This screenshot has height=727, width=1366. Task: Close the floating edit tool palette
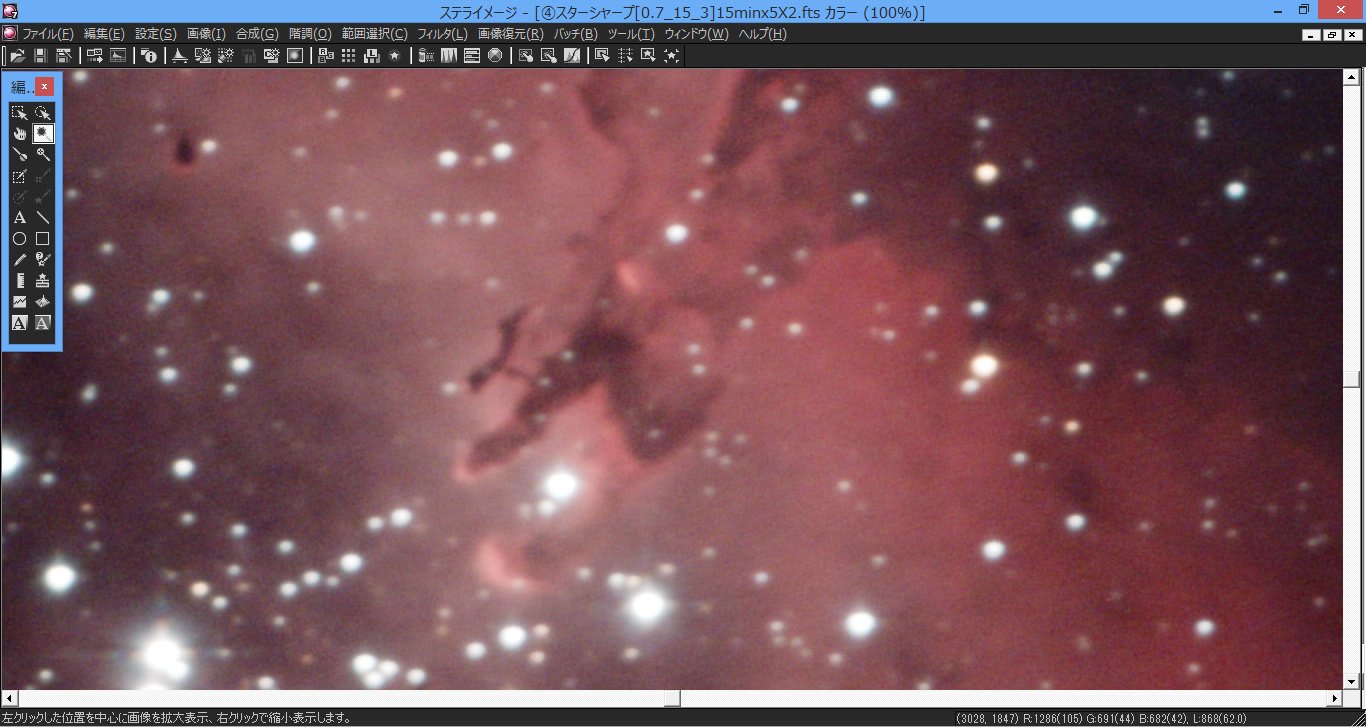44,87
